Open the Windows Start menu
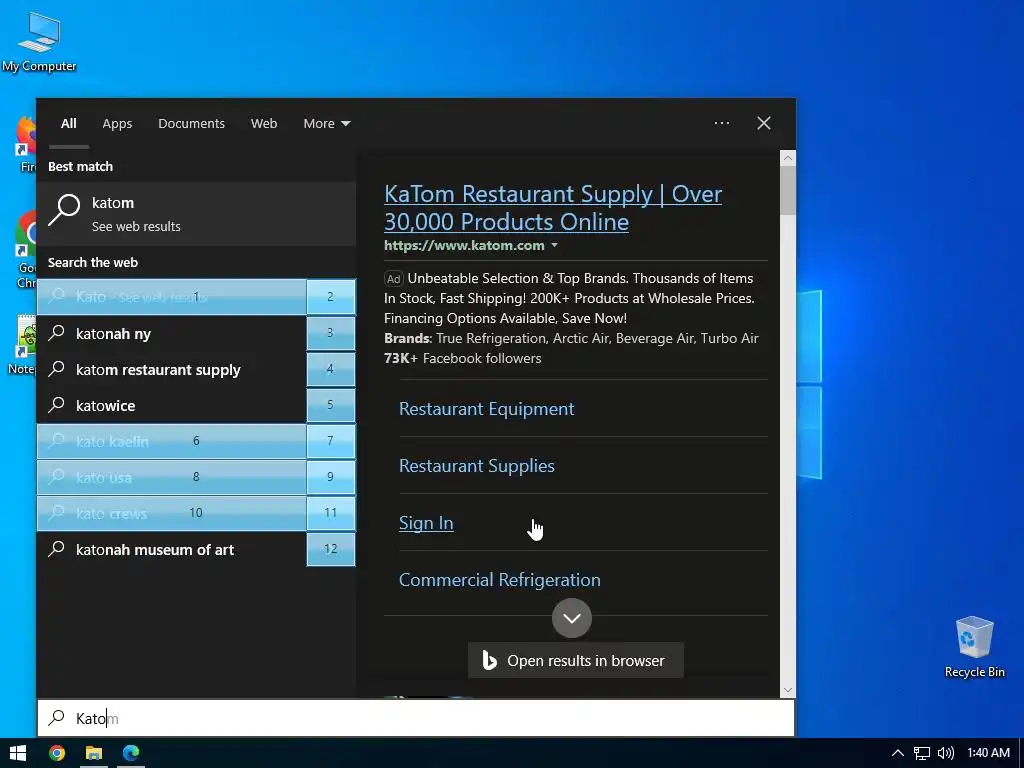1024x768 pixels. coord(18,753)
